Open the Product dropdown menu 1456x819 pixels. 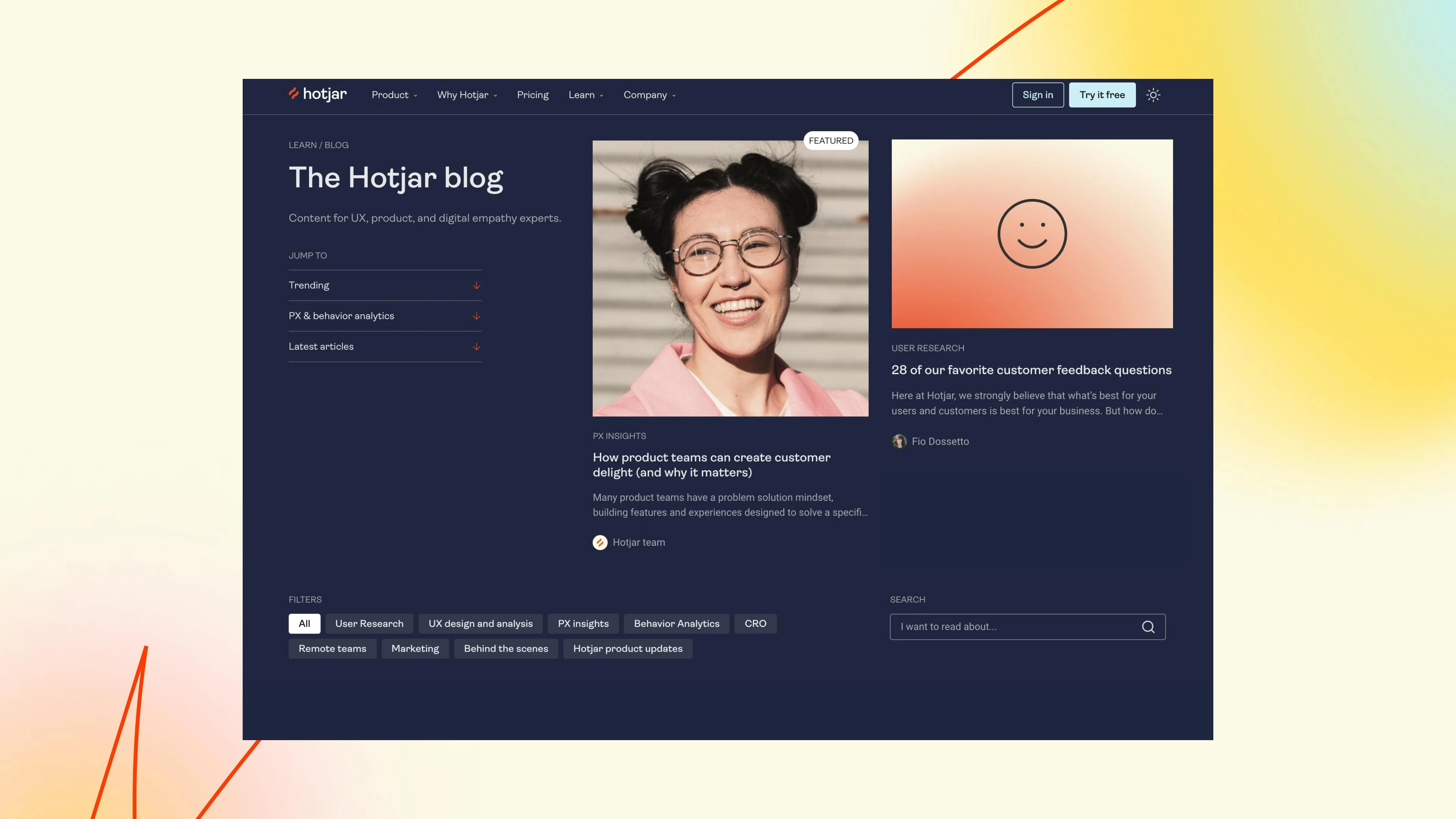[x=394, y=95]
